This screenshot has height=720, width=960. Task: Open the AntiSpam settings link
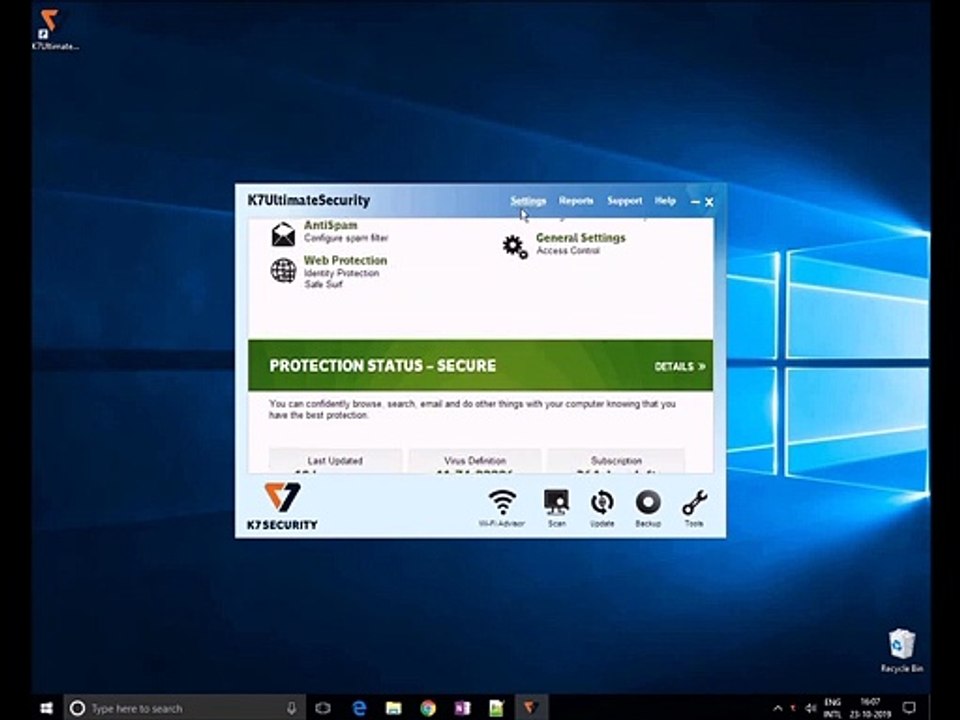point(330,225)
